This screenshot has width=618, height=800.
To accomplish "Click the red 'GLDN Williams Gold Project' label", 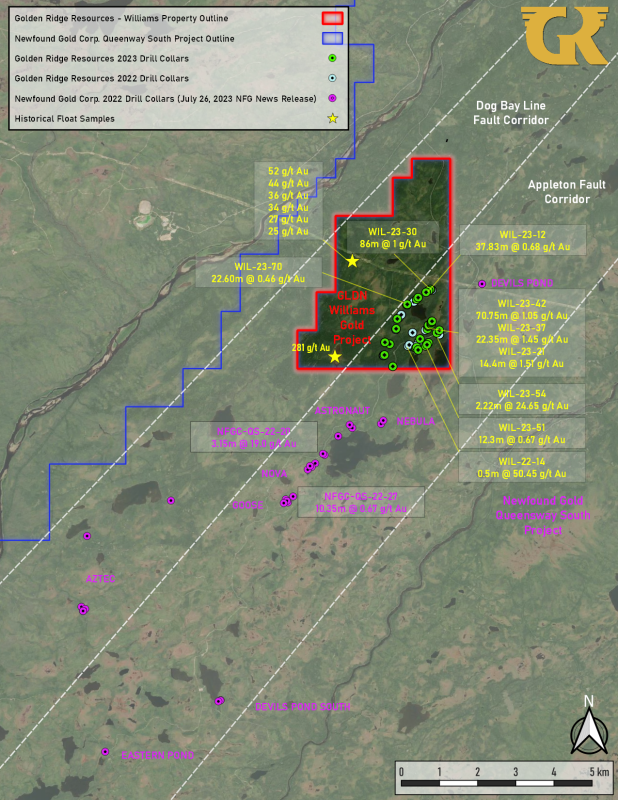I will tap(352, 317).
